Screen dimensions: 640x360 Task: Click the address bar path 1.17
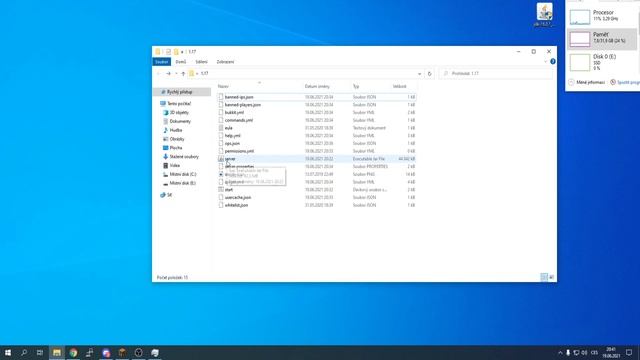coord(204,73)
